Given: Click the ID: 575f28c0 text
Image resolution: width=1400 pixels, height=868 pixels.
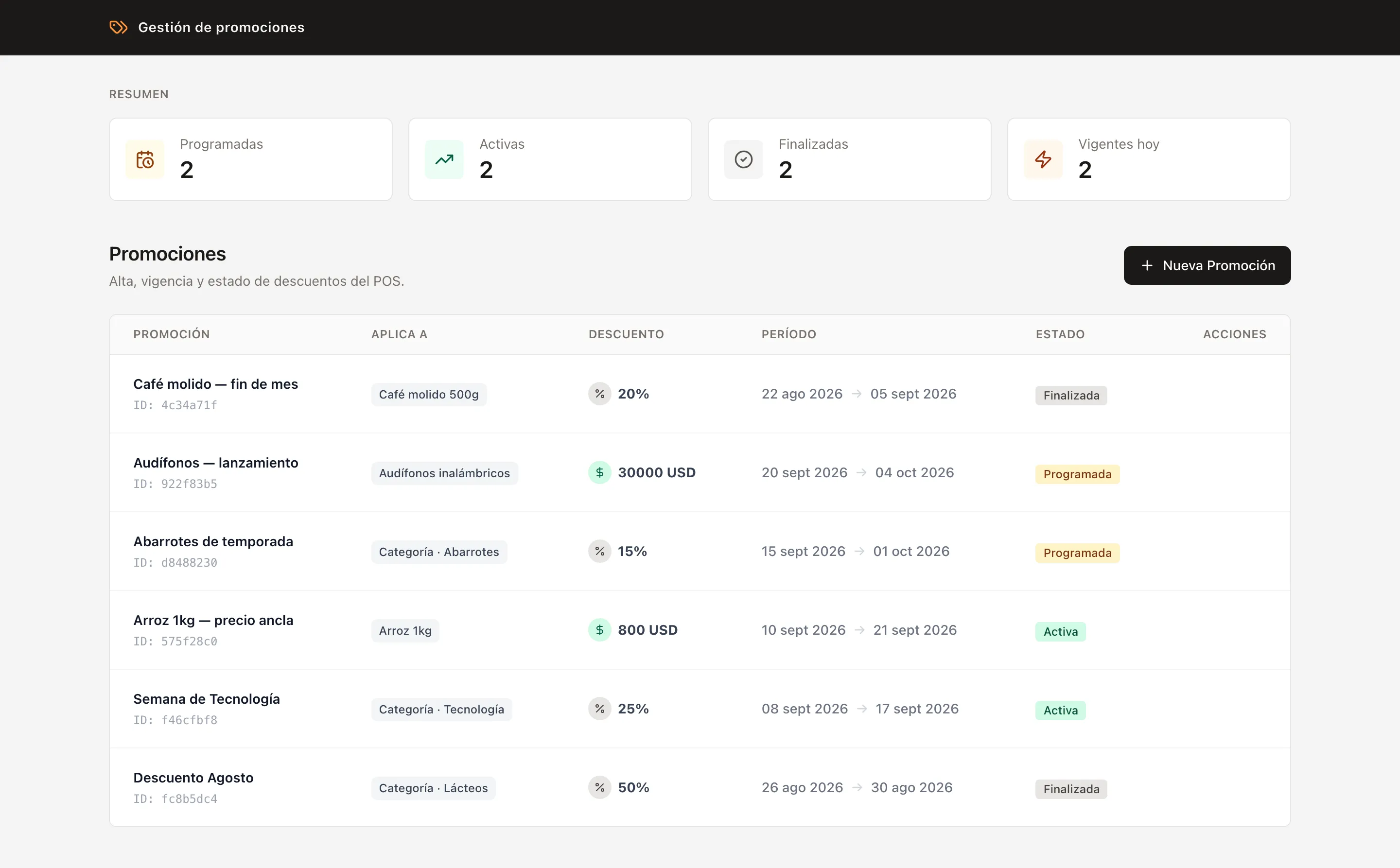Looking at the screenshot, I should coord(175,641).
